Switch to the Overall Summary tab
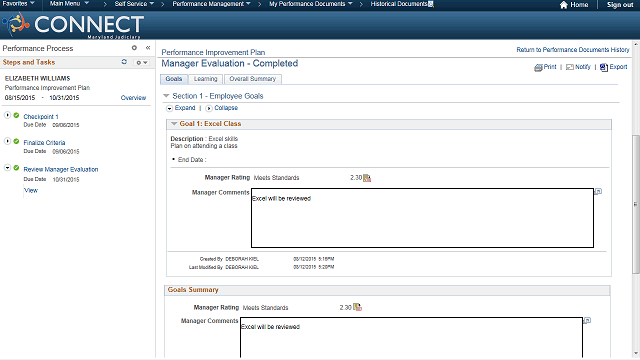 coord(253,79)
